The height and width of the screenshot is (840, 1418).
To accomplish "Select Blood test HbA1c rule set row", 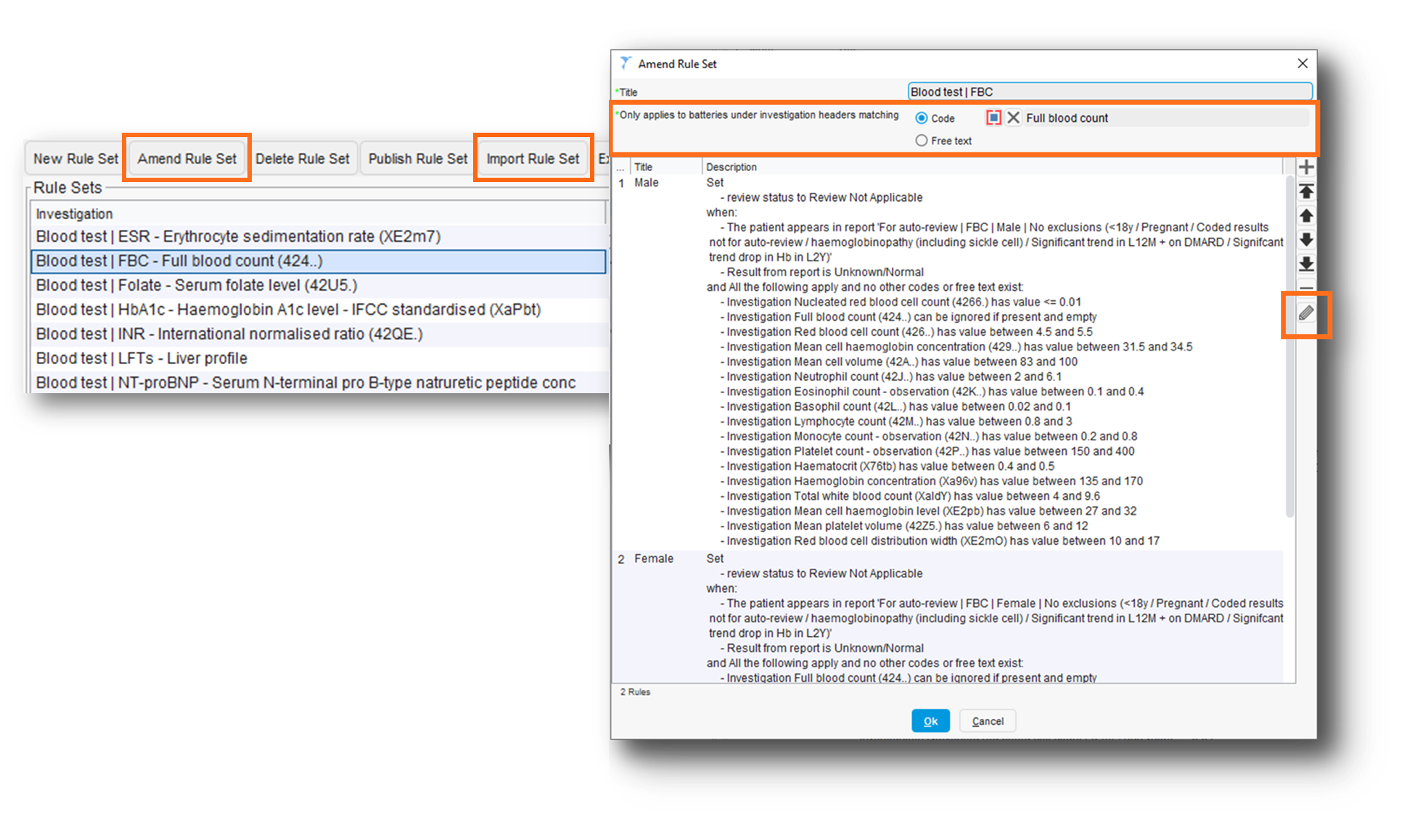I will pos(288,310).
